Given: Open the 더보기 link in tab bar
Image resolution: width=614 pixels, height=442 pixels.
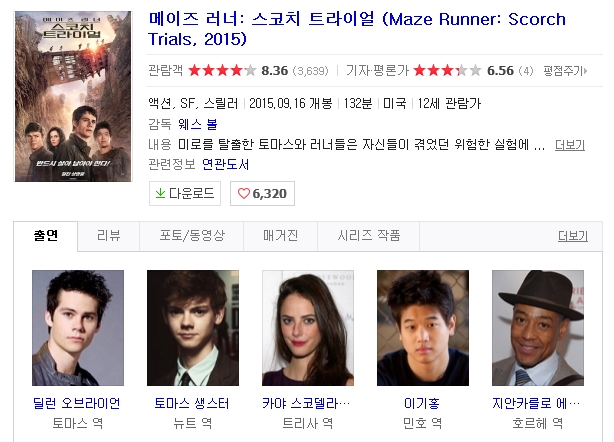Looking at the screenshot, I should coord(573,236).
